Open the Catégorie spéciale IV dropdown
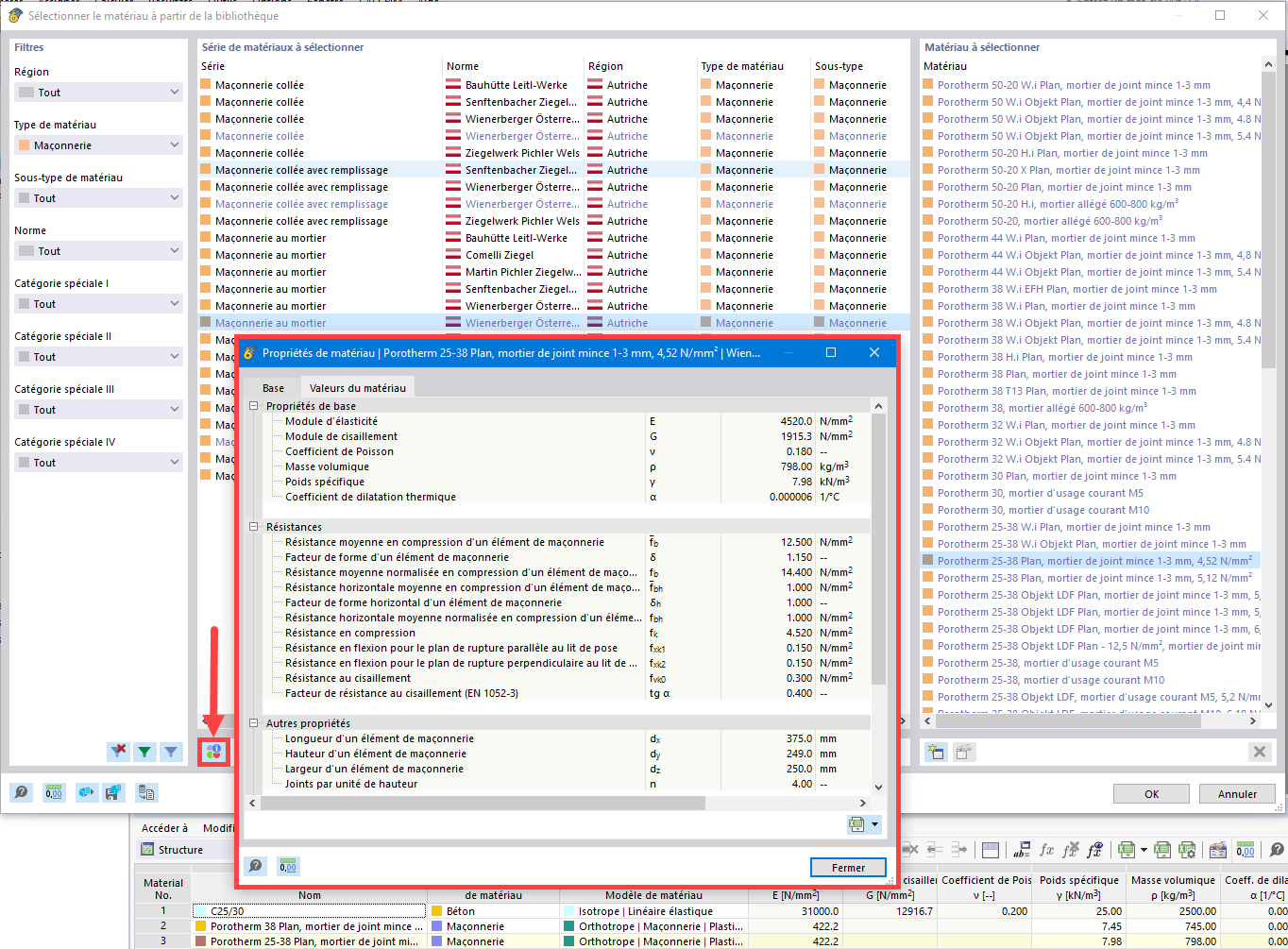The height and width of the screenshot is (949, 1288). (x=98, y=463)
